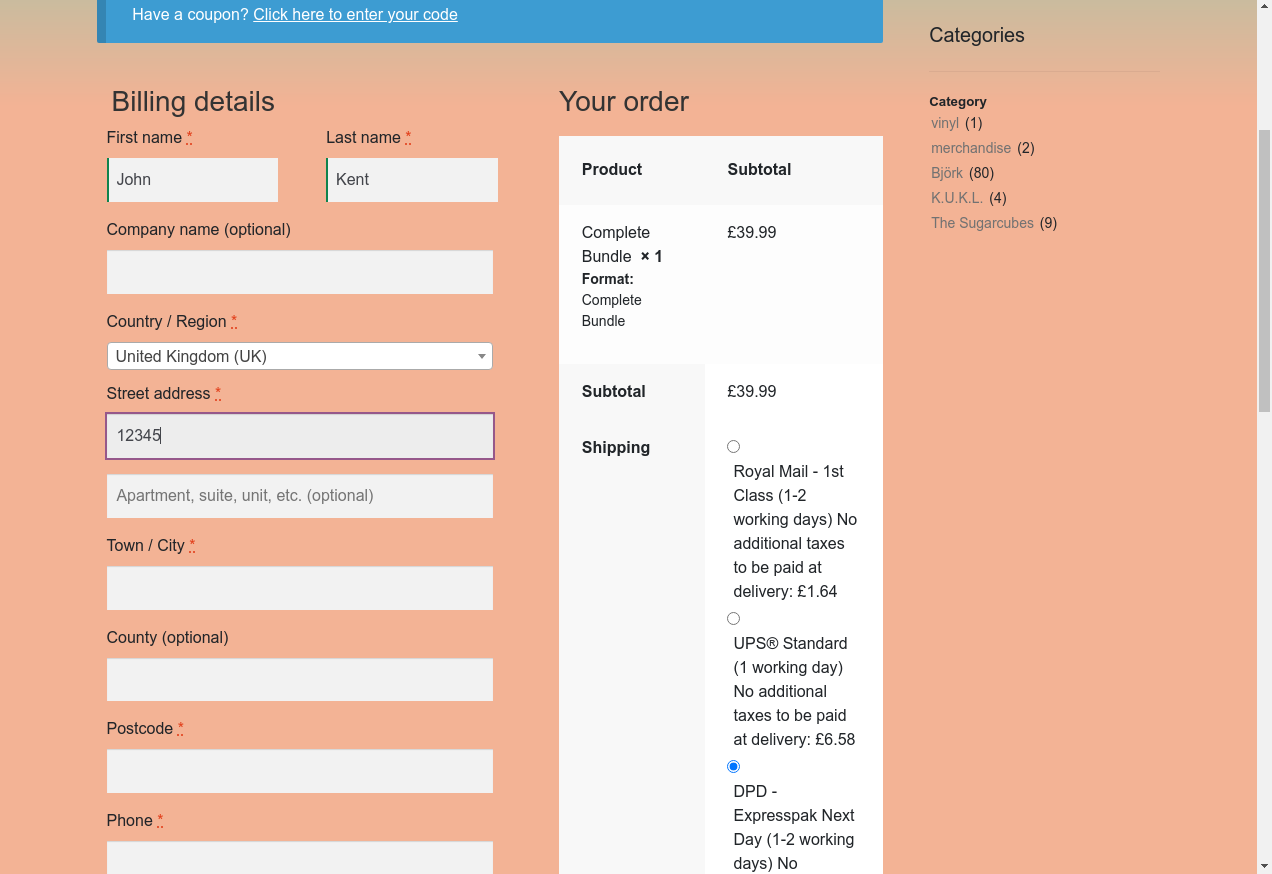Click the Postcode input field
Viewport: 1272px width, 874px height.
pyautogui.click(x=300, y=772)
